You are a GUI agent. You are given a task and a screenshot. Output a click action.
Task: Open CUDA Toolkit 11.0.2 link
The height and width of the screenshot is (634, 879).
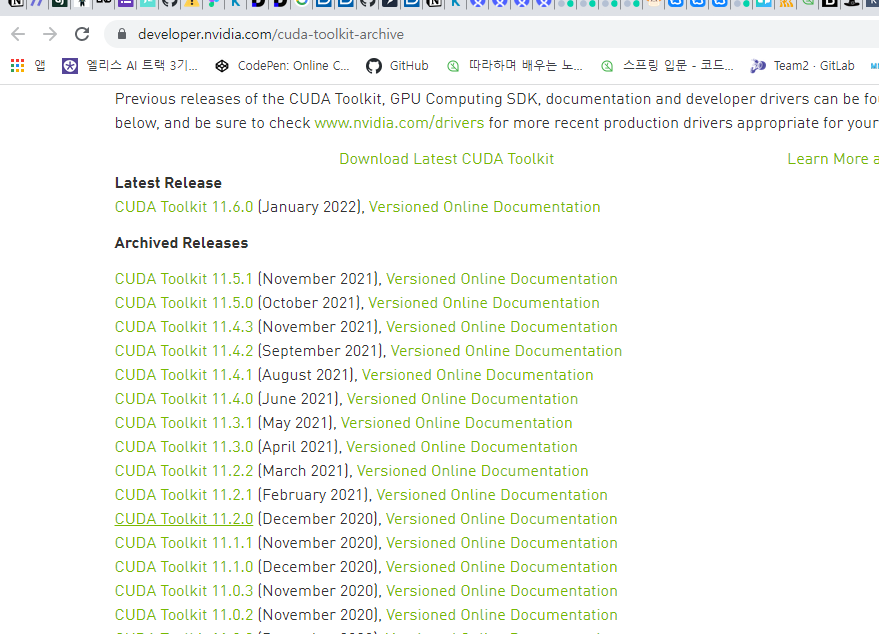184,615
